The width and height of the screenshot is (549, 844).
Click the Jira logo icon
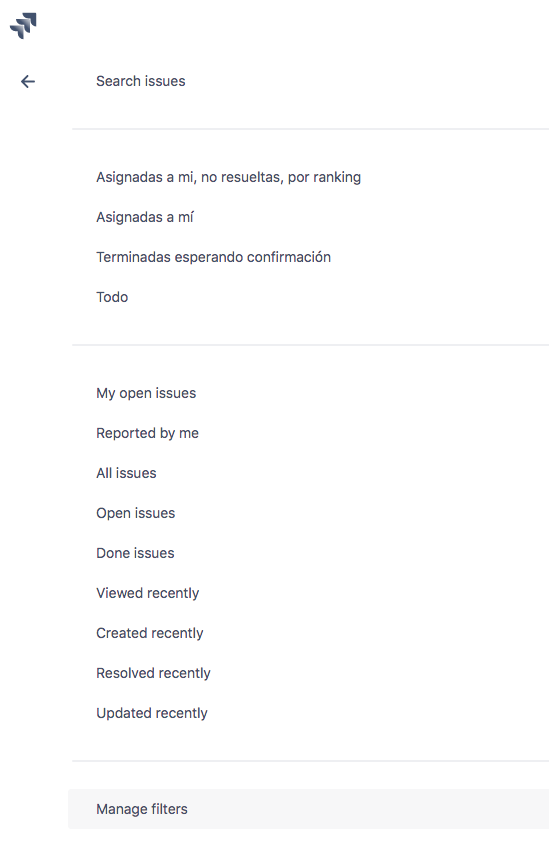pos(23,25)
